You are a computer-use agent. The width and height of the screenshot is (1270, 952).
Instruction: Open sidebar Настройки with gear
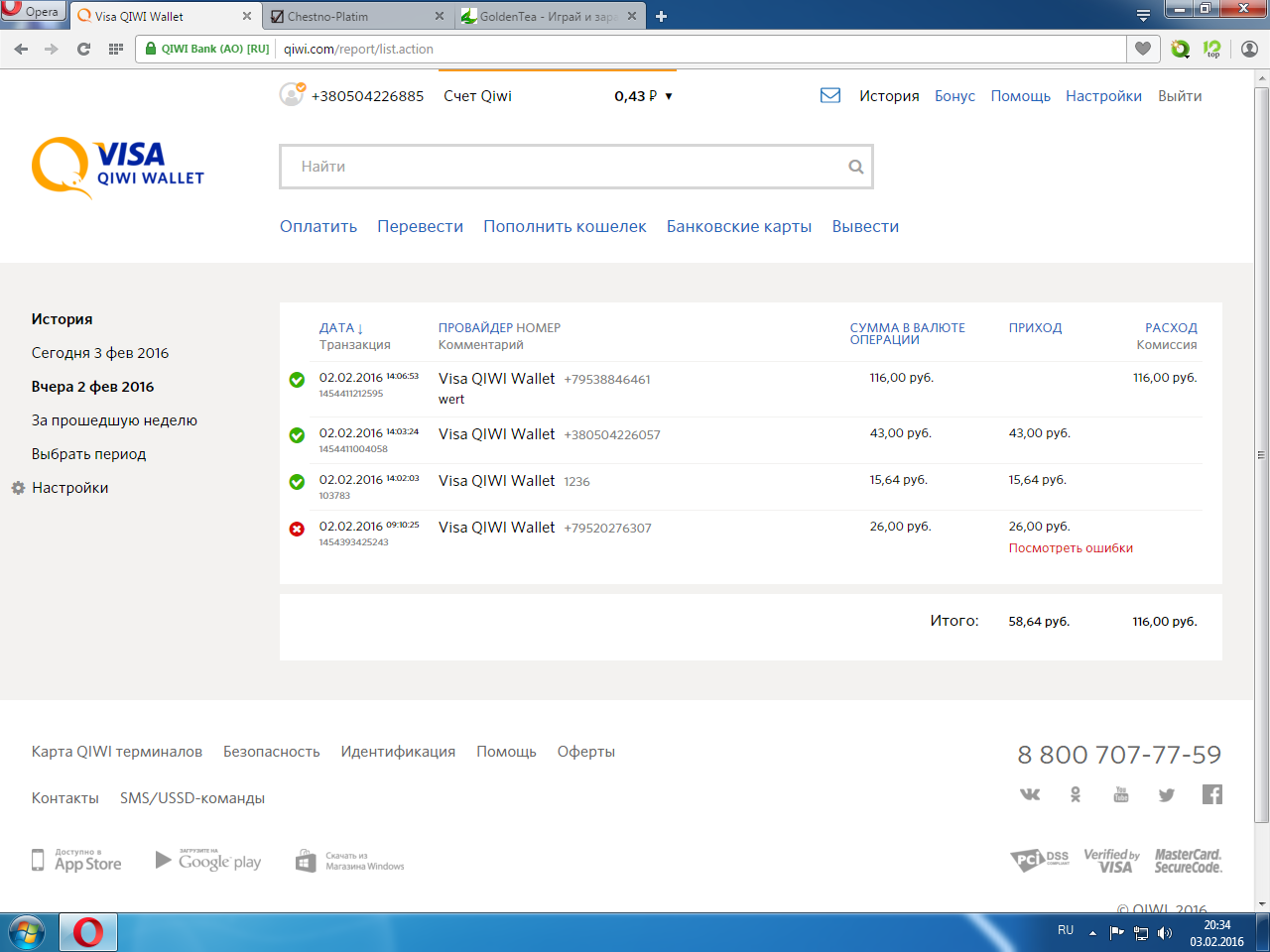[60, 488]
